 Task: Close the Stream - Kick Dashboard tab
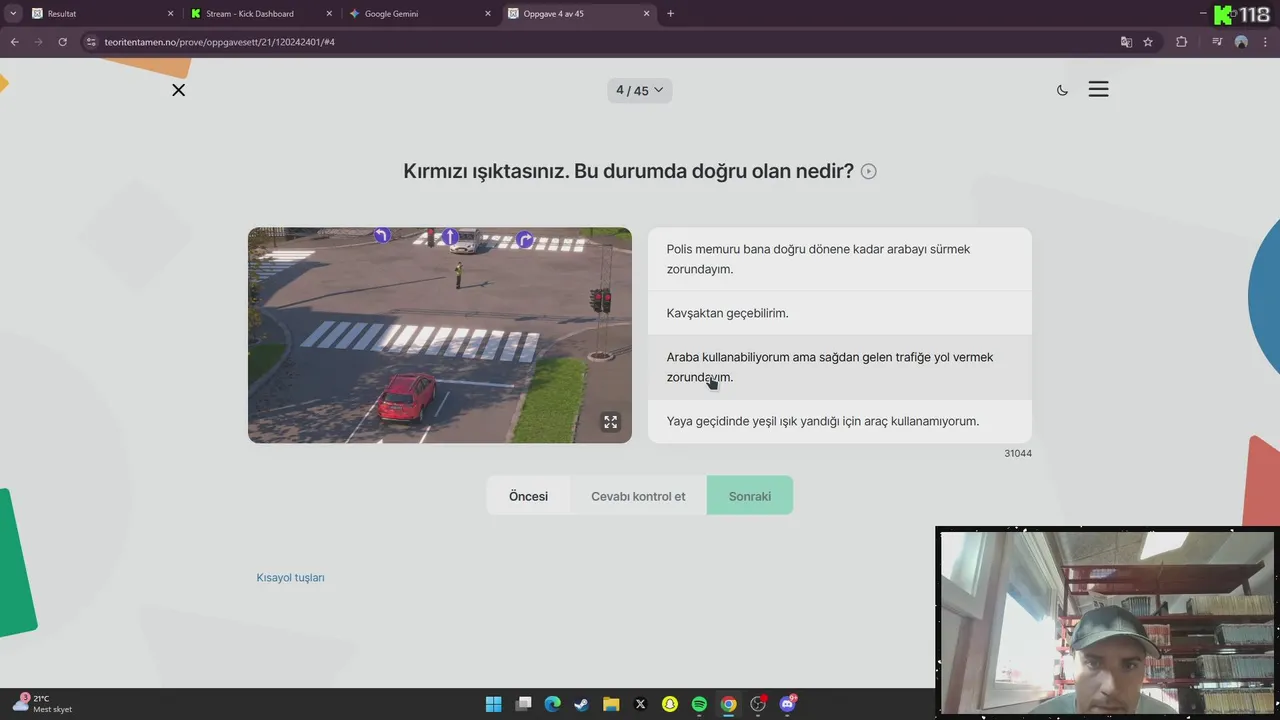[x=329, y=14]
